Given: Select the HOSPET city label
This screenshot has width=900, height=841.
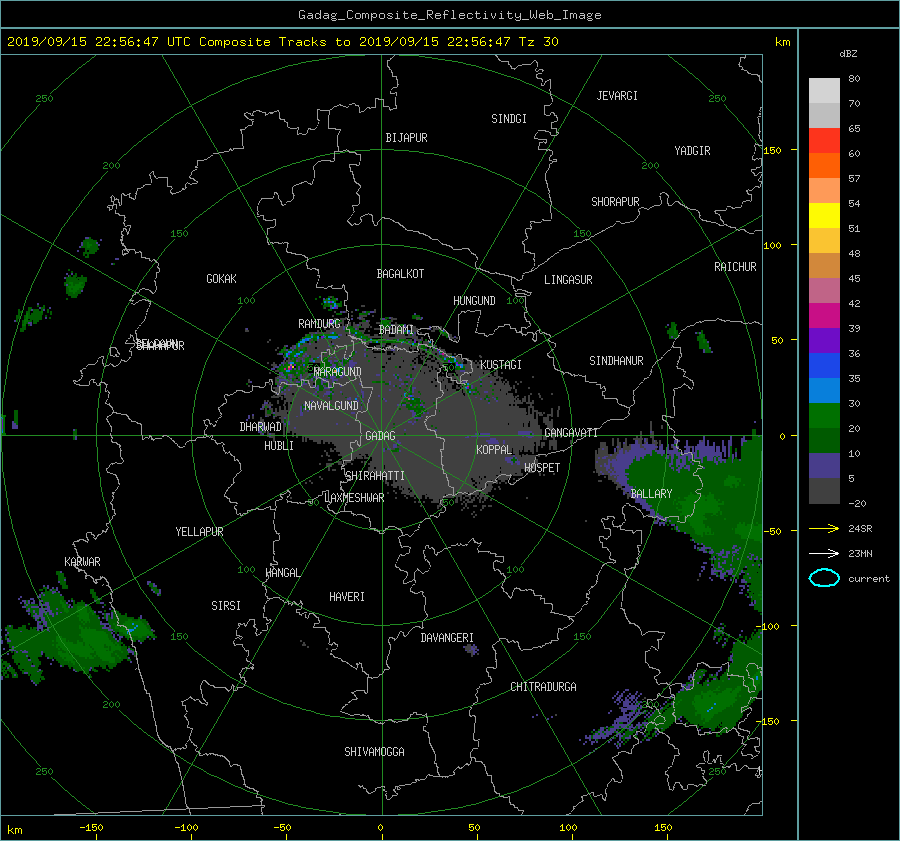Looking at the screenshot, I should [542, 468].
